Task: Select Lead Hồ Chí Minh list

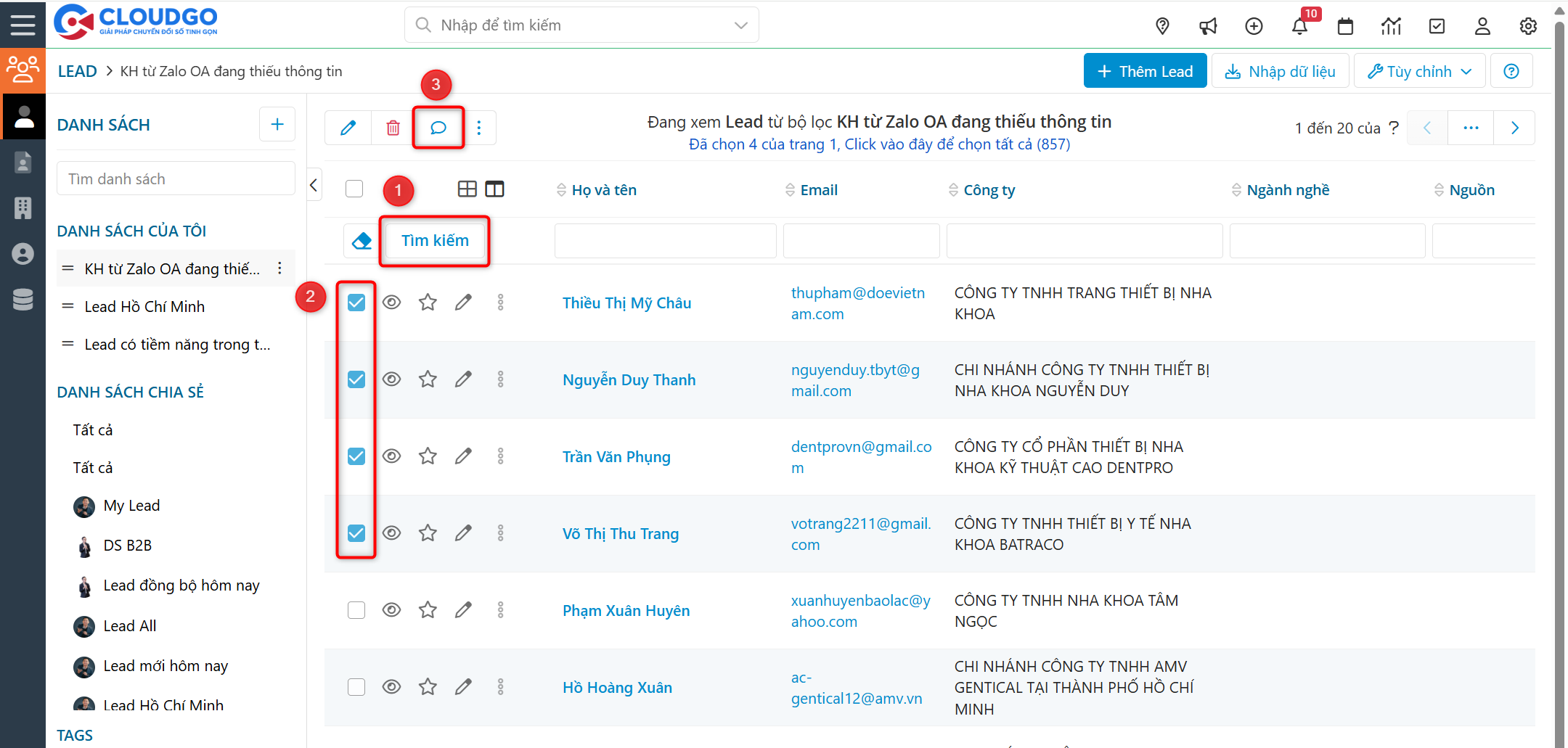Action: point(144,307)
